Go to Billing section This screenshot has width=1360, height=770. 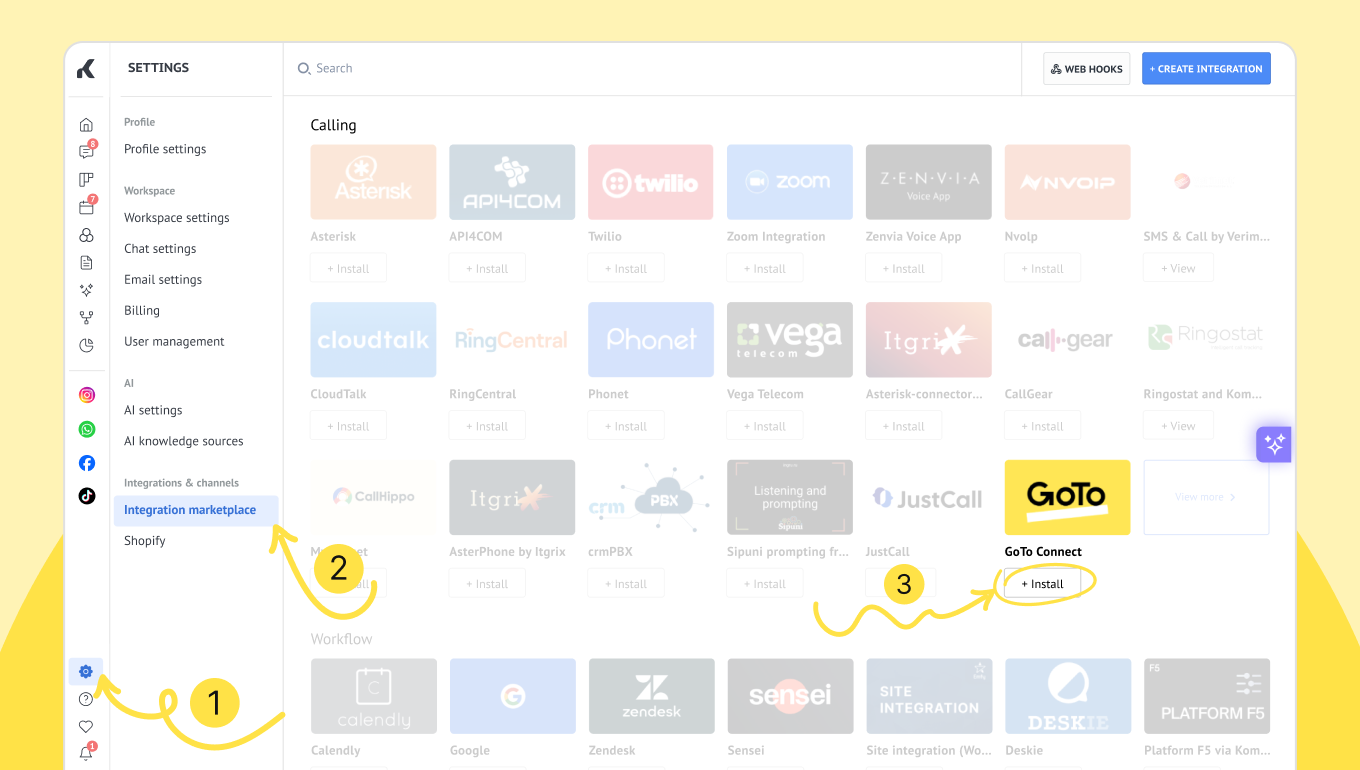142,311
